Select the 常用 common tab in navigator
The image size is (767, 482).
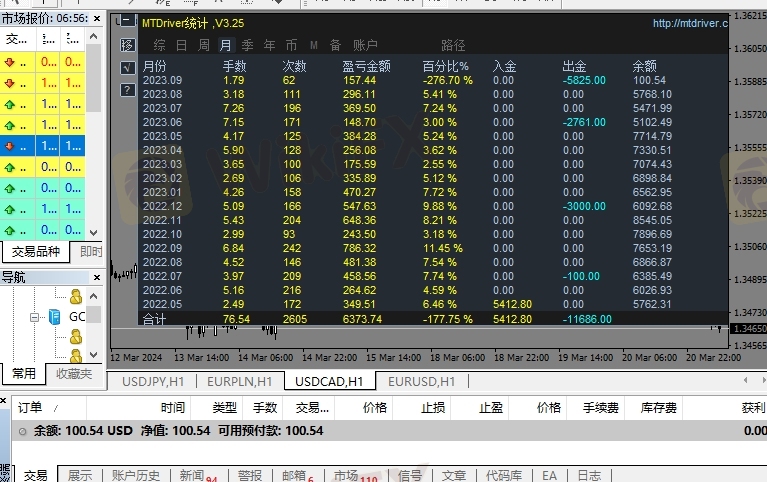23,373
